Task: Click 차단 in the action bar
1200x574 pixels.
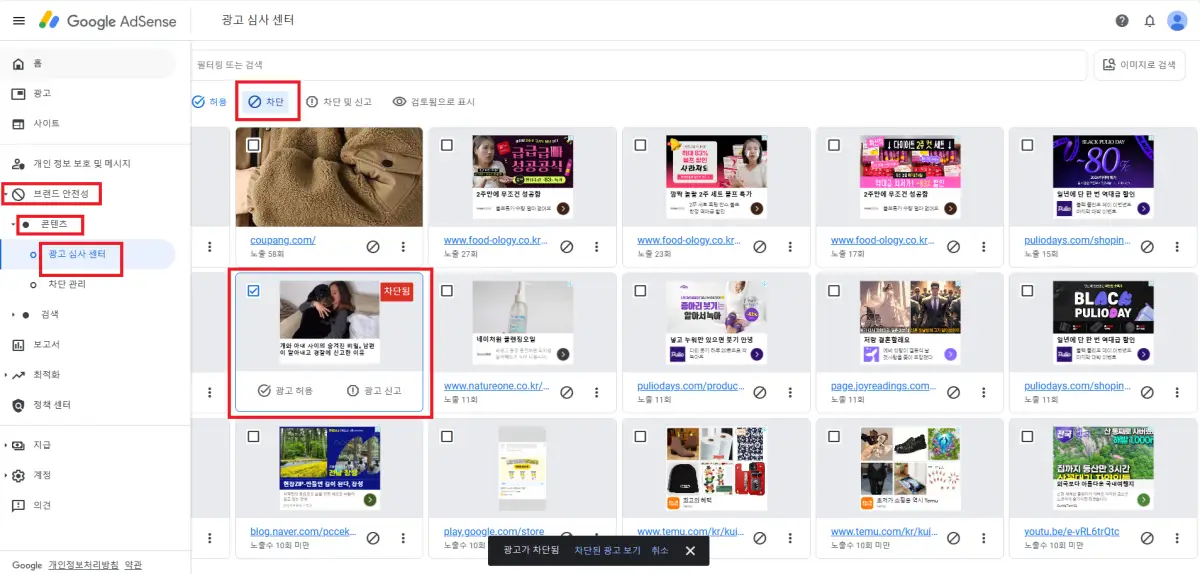Action: (267, 102)
